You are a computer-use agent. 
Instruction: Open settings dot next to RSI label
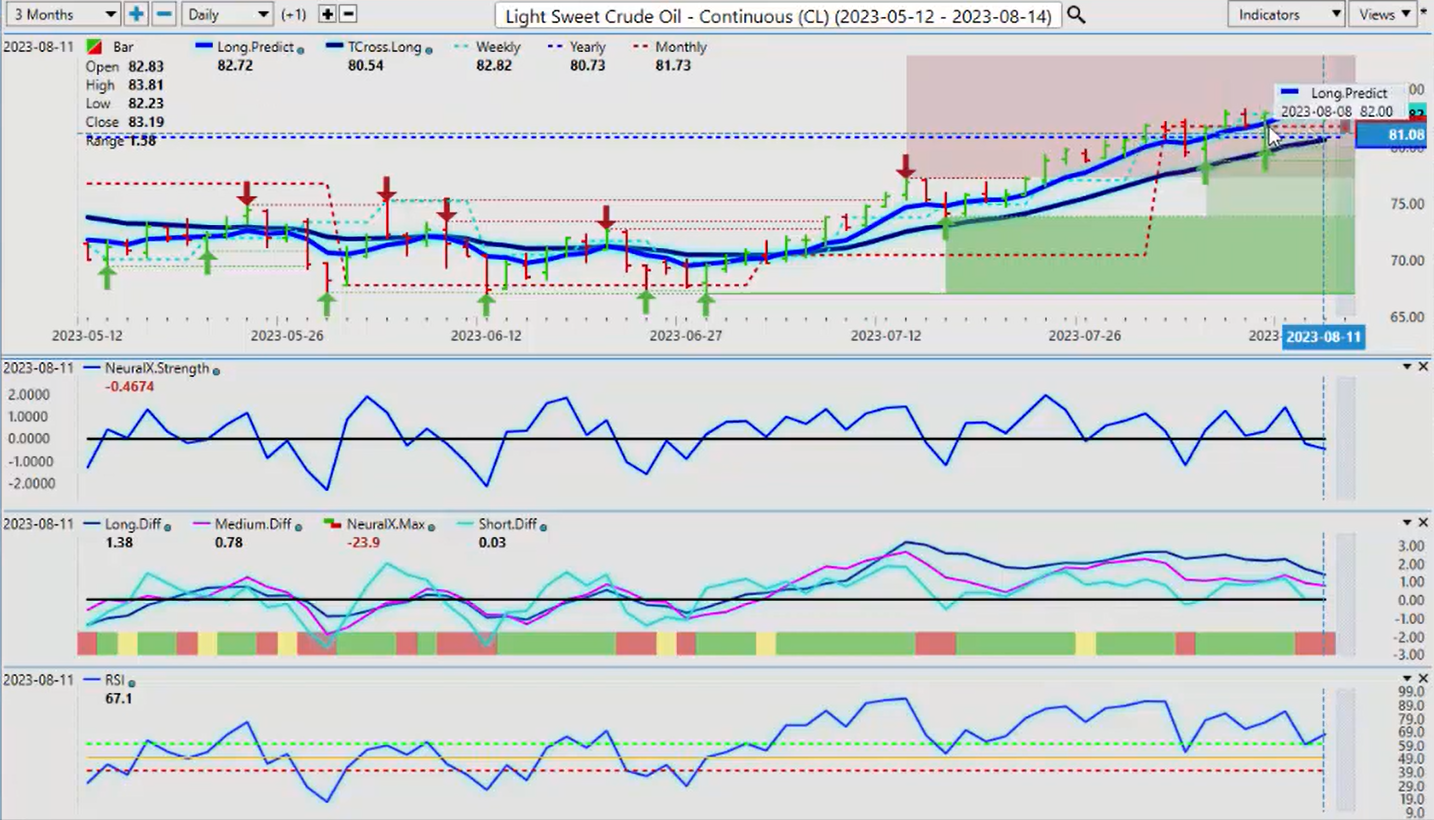tap(132, 682)
